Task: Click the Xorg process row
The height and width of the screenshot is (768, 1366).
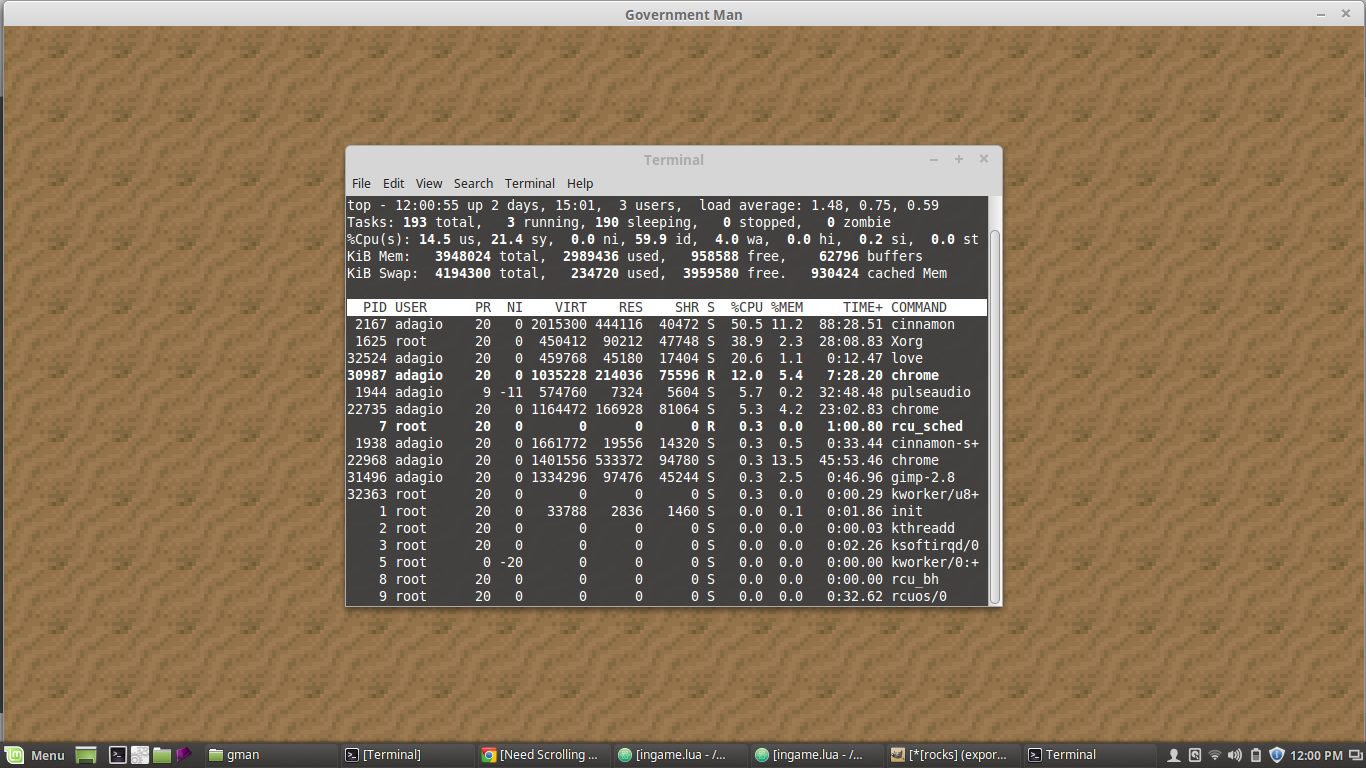Action: 667,341
